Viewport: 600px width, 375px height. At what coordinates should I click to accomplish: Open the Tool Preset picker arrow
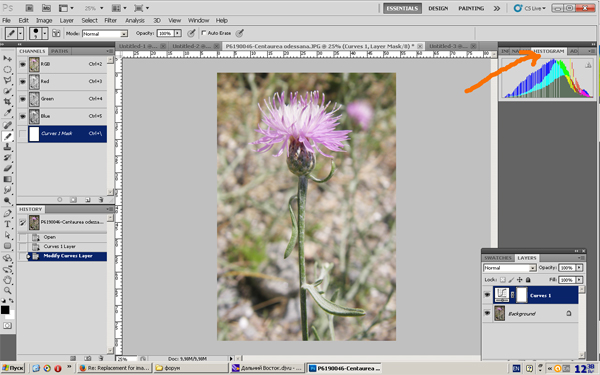coord(20,33)
